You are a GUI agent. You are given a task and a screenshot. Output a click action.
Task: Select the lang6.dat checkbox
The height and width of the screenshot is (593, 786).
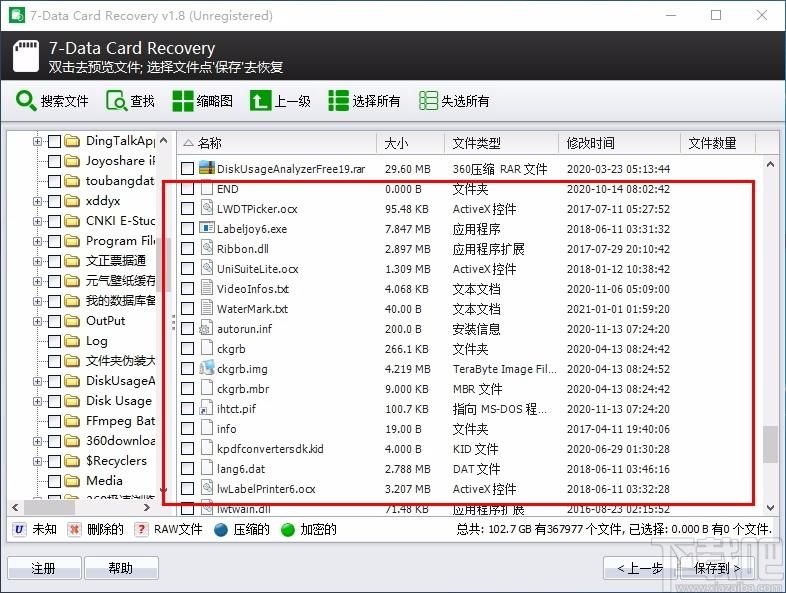click(x=187, y=469)
